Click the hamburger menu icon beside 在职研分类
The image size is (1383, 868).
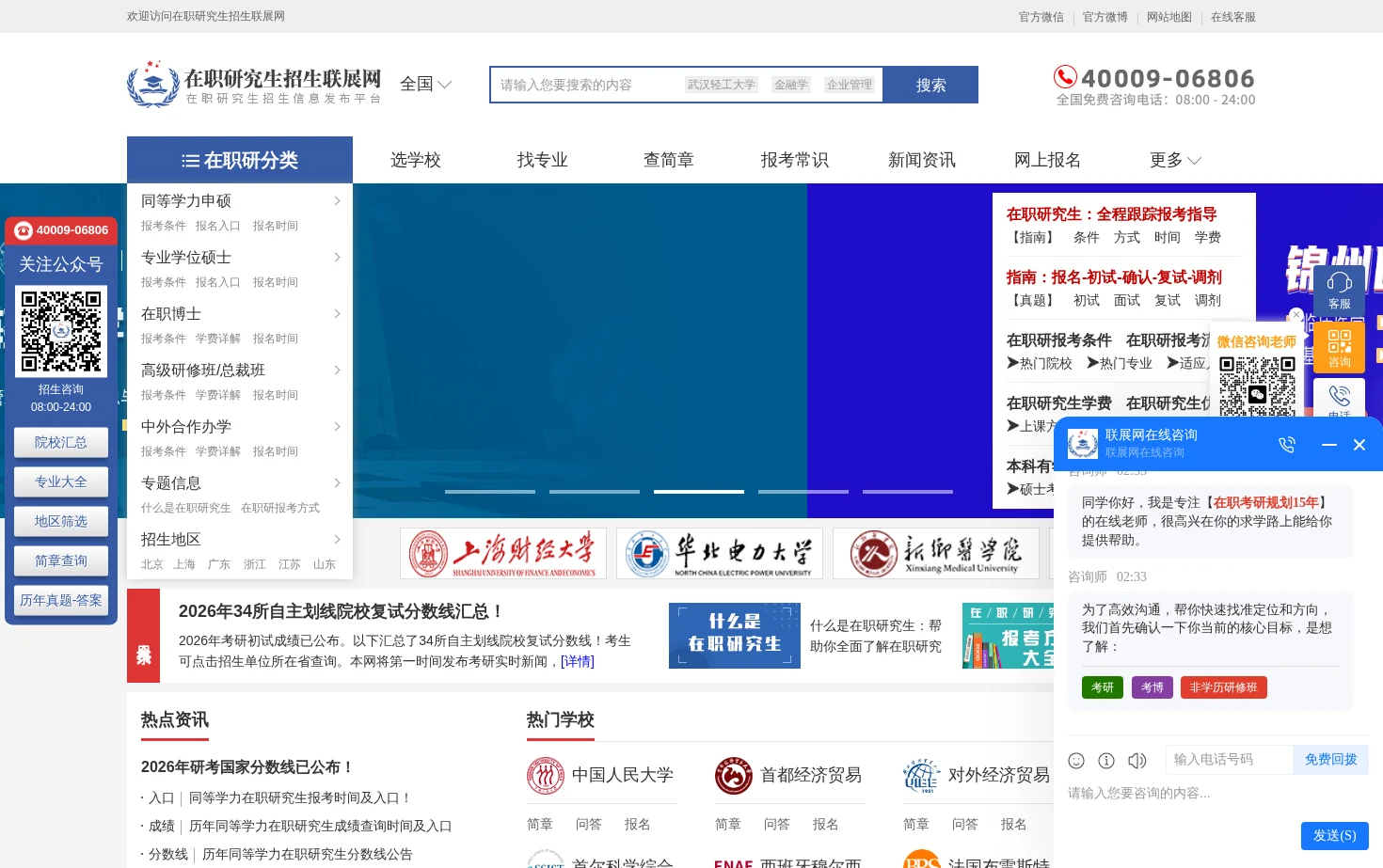190,161
